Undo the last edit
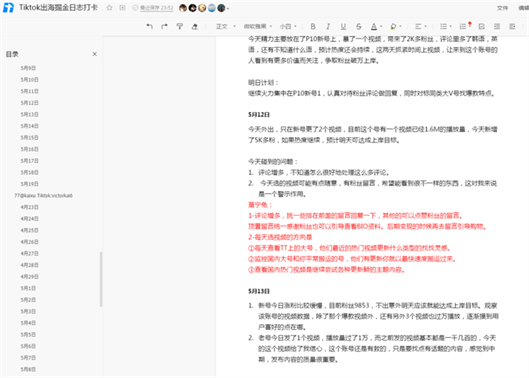The height and width of the screenshot is (378, 529). 149,26
